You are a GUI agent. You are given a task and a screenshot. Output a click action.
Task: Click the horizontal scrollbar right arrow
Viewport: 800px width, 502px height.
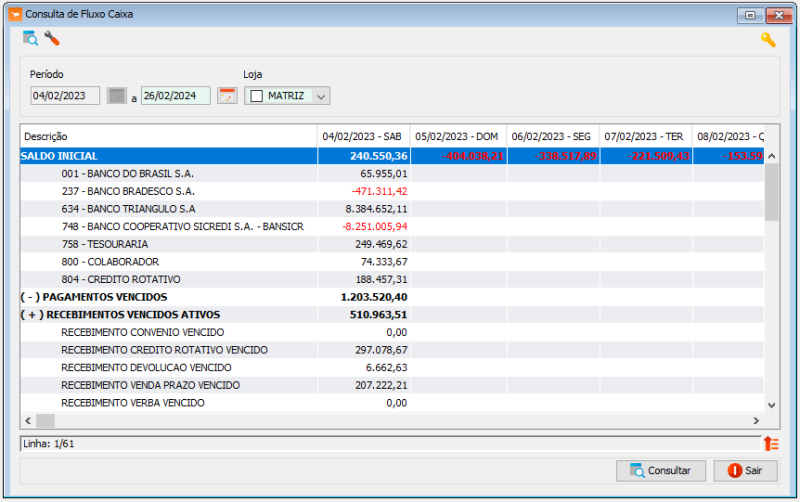[756, 421]
